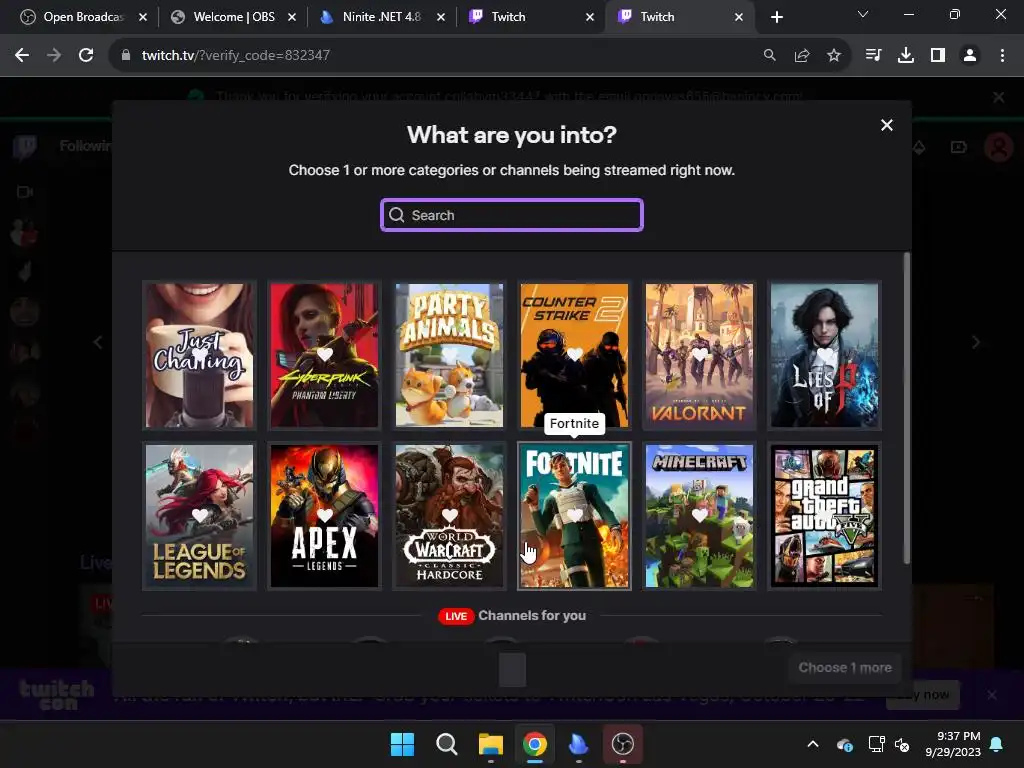1024x768 pixels.
Task: Pick the Party Animals category card
Action: 449,355
